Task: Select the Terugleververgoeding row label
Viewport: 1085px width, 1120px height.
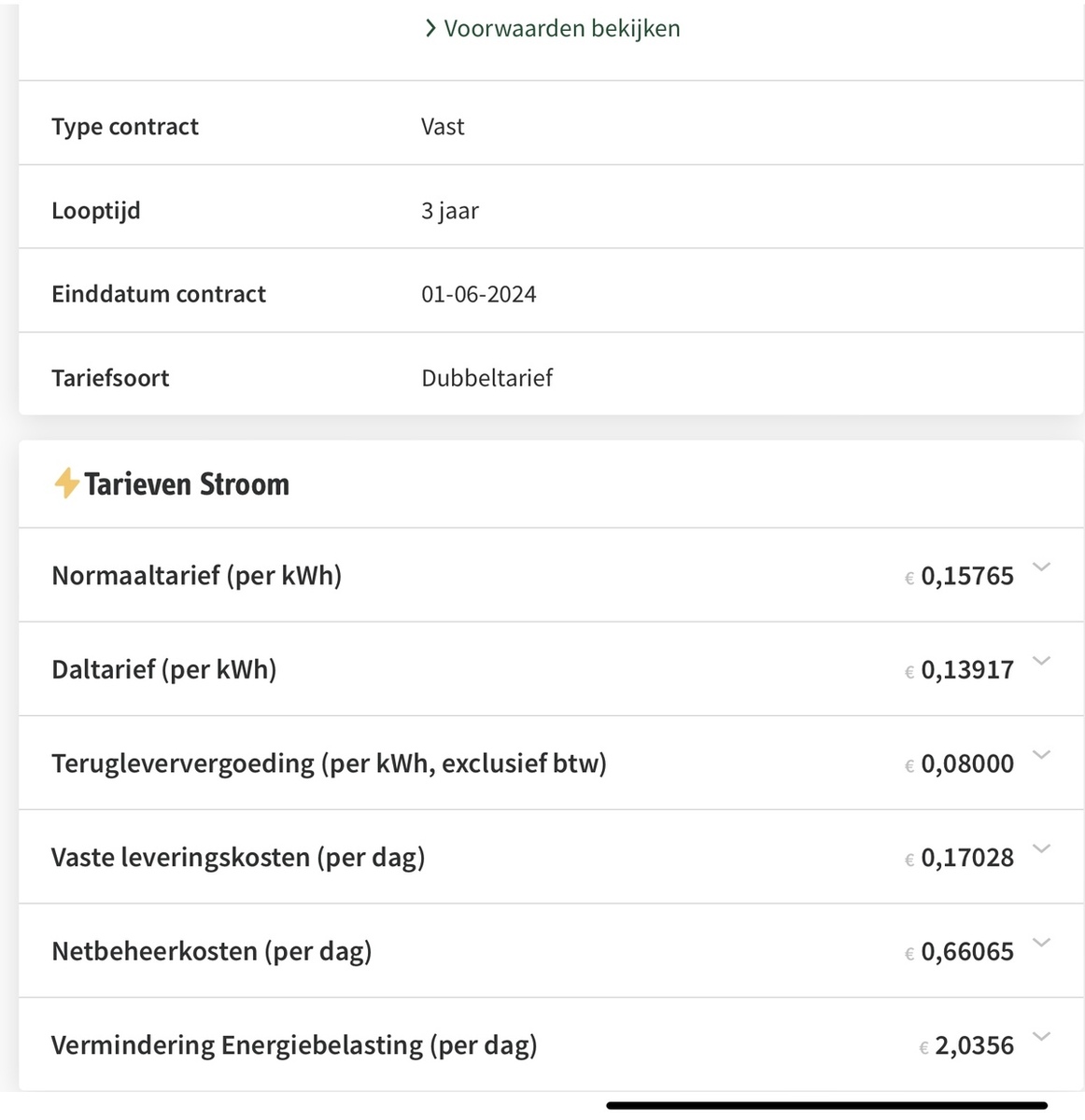Action: [x=329, y=763]
